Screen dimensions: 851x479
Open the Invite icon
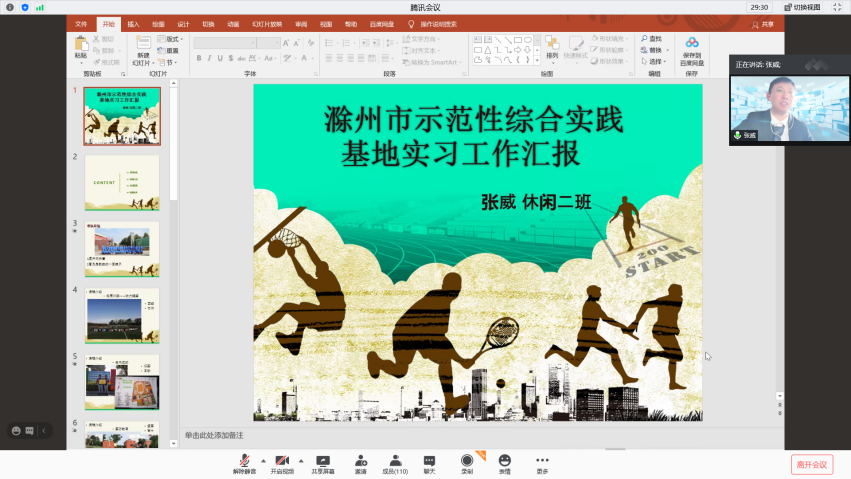pos(360,461)
